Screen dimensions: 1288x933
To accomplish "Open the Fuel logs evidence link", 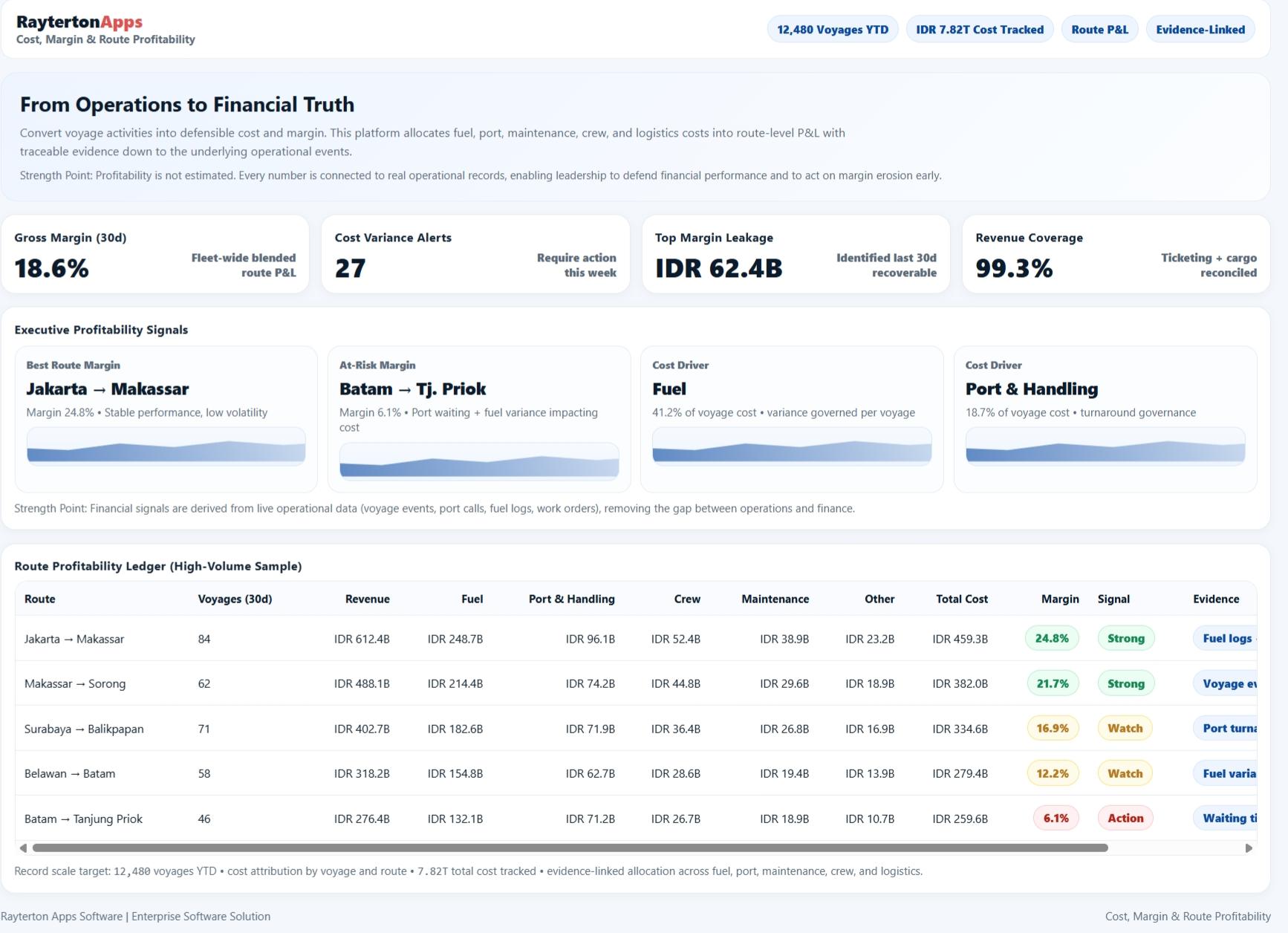I will (x=1226, y=638).
